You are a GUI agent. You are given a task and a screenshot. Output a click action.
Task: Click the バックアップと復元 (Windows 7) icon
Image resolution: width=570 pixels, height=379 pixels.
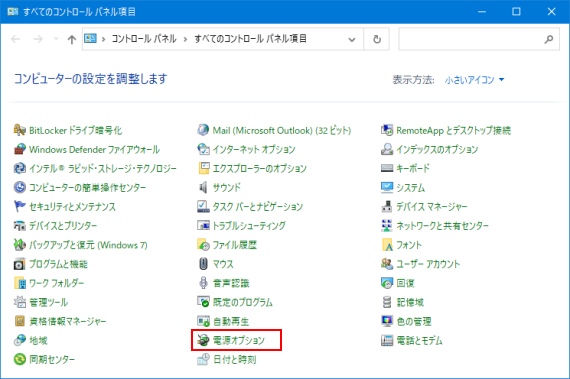tap(20, 245)
